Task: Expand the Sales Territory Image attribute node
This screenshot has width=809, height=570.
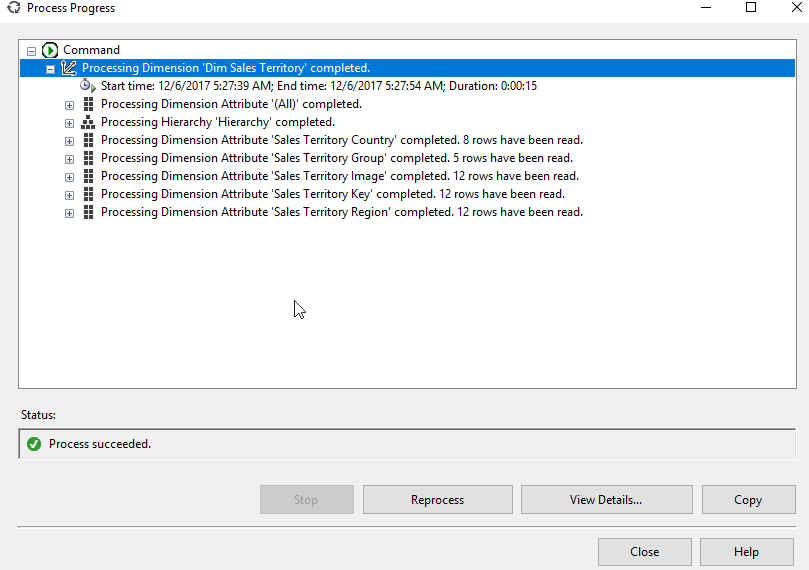Action: tap(69, 176)
